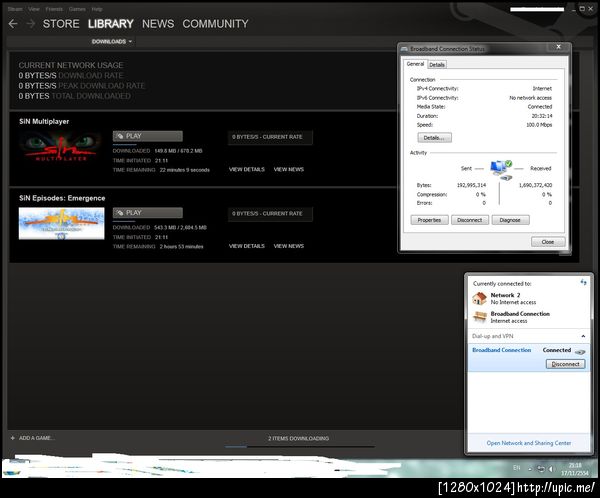The image size is (600, 498).
Task: Open VIEW NEWS for SiN Episodes: Emergence
Action: pyautogui.click(x=289, y=246)
